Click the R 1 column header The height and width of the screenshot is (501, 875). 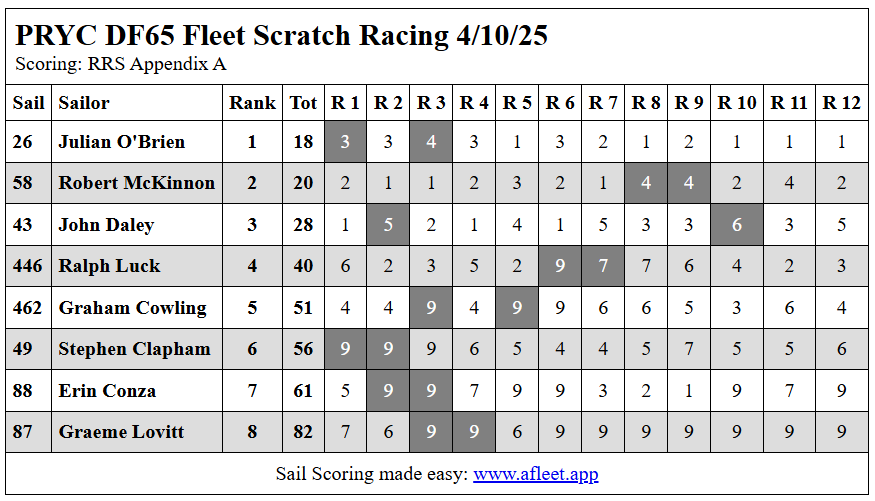click(x=345, y=103)
